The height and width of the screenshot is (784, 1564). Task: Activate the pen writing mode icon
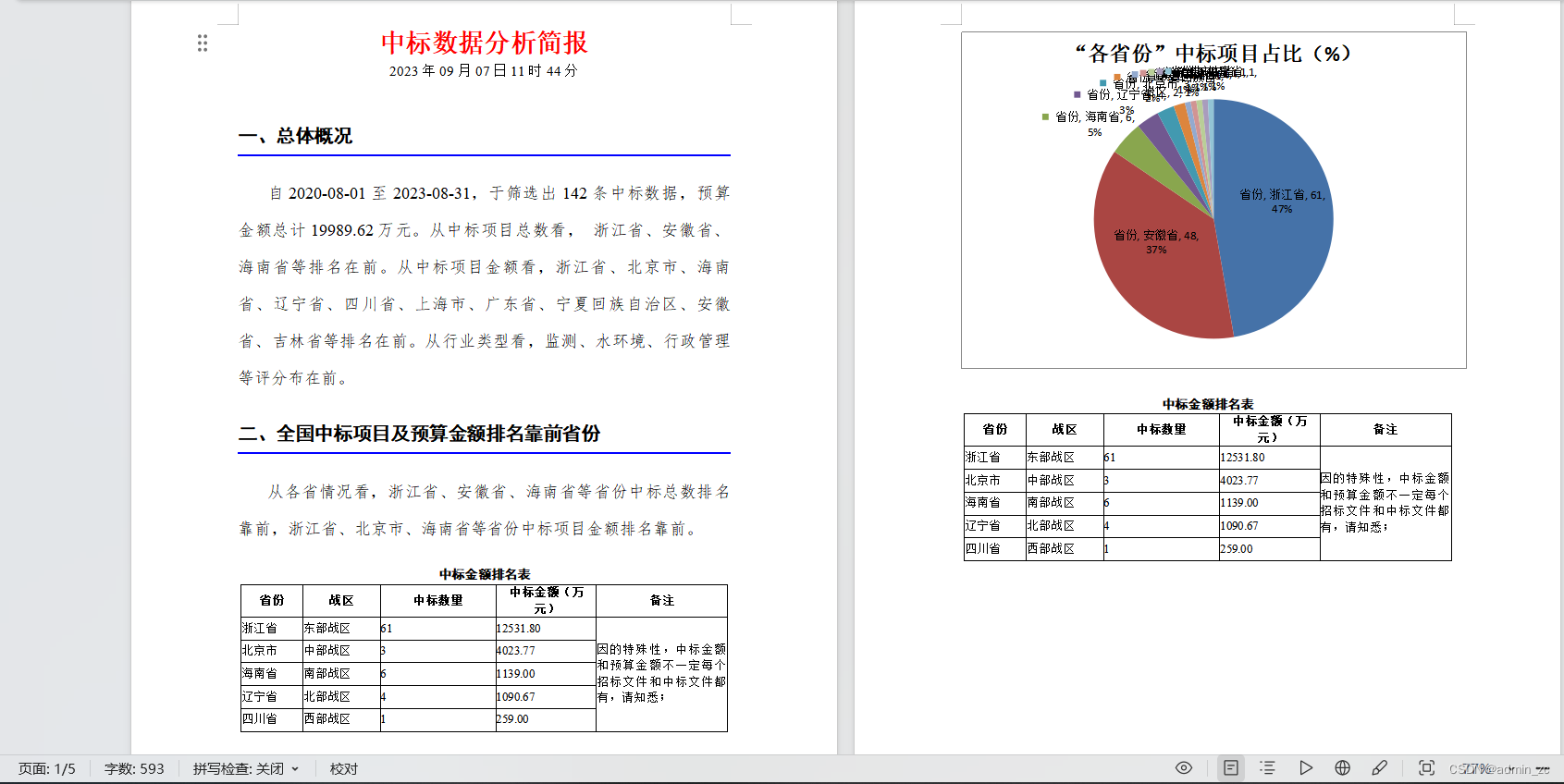coord(1379,768)
